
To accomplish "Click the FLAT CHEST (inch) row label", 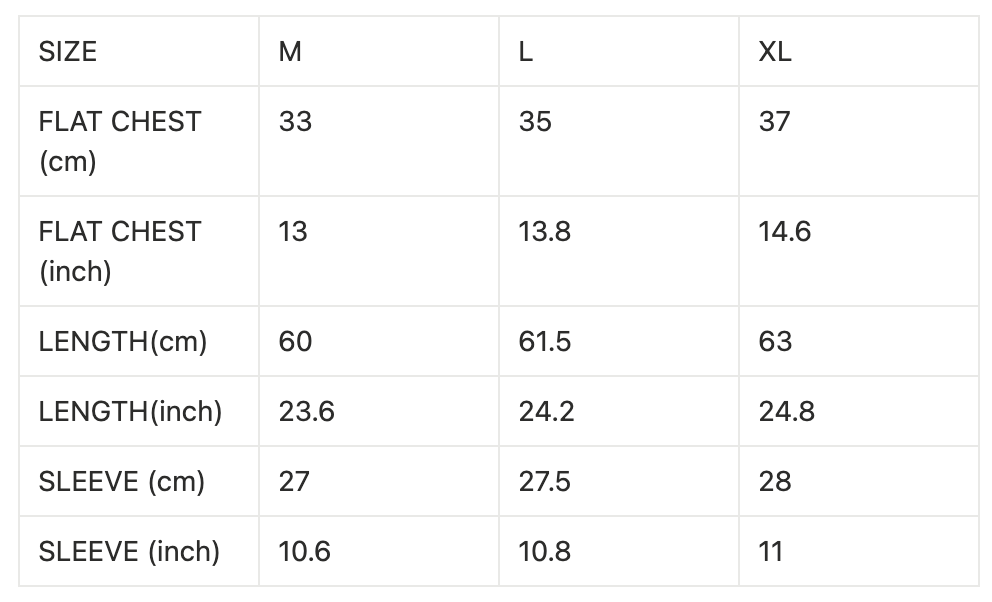I will pos(119,251).
